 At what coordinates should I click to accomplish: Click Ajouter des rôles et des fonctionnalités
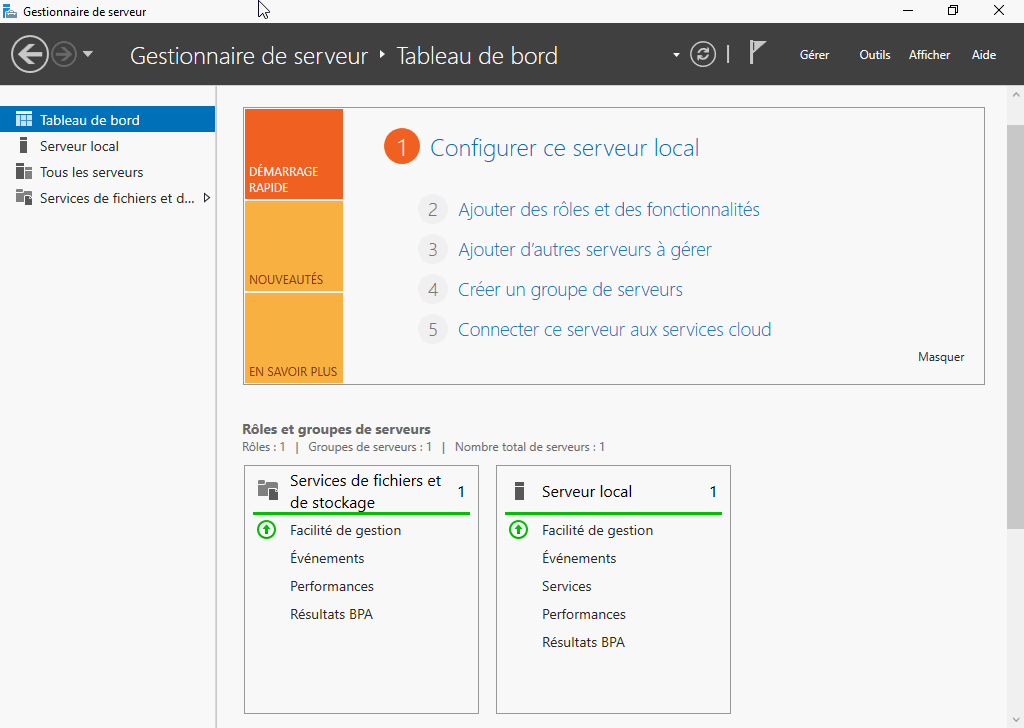click(608, 210)
